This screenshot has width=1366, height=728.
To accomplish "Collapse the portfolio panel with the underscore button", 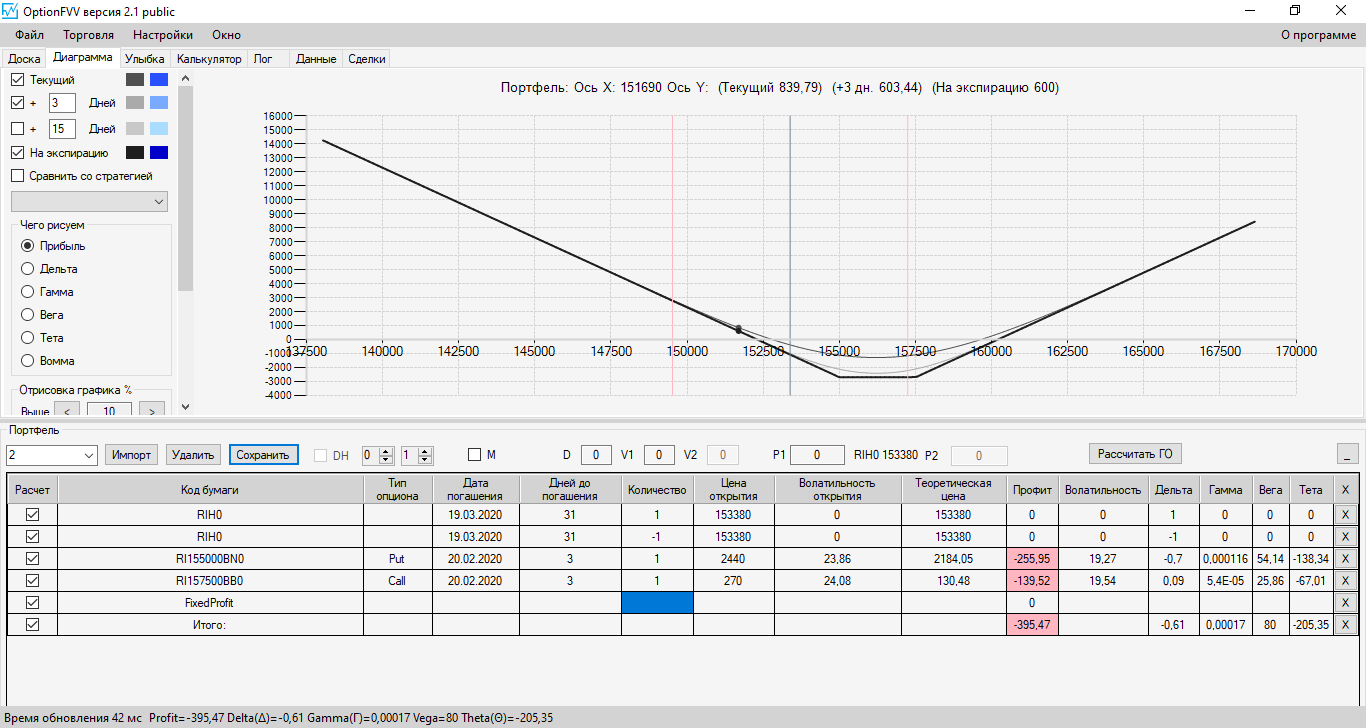I will [x=1347, y=454].
